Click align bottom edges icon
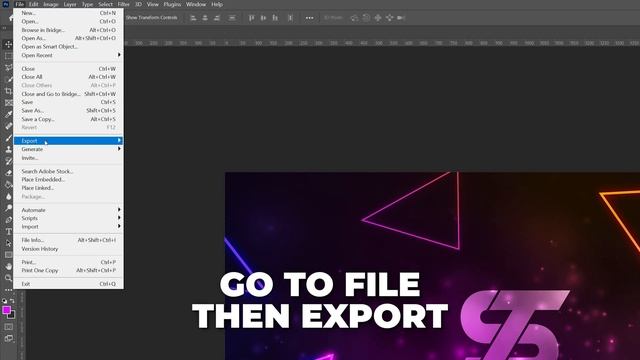The width and height of the screenshot is (640, 360). click(x=275, y=18)
